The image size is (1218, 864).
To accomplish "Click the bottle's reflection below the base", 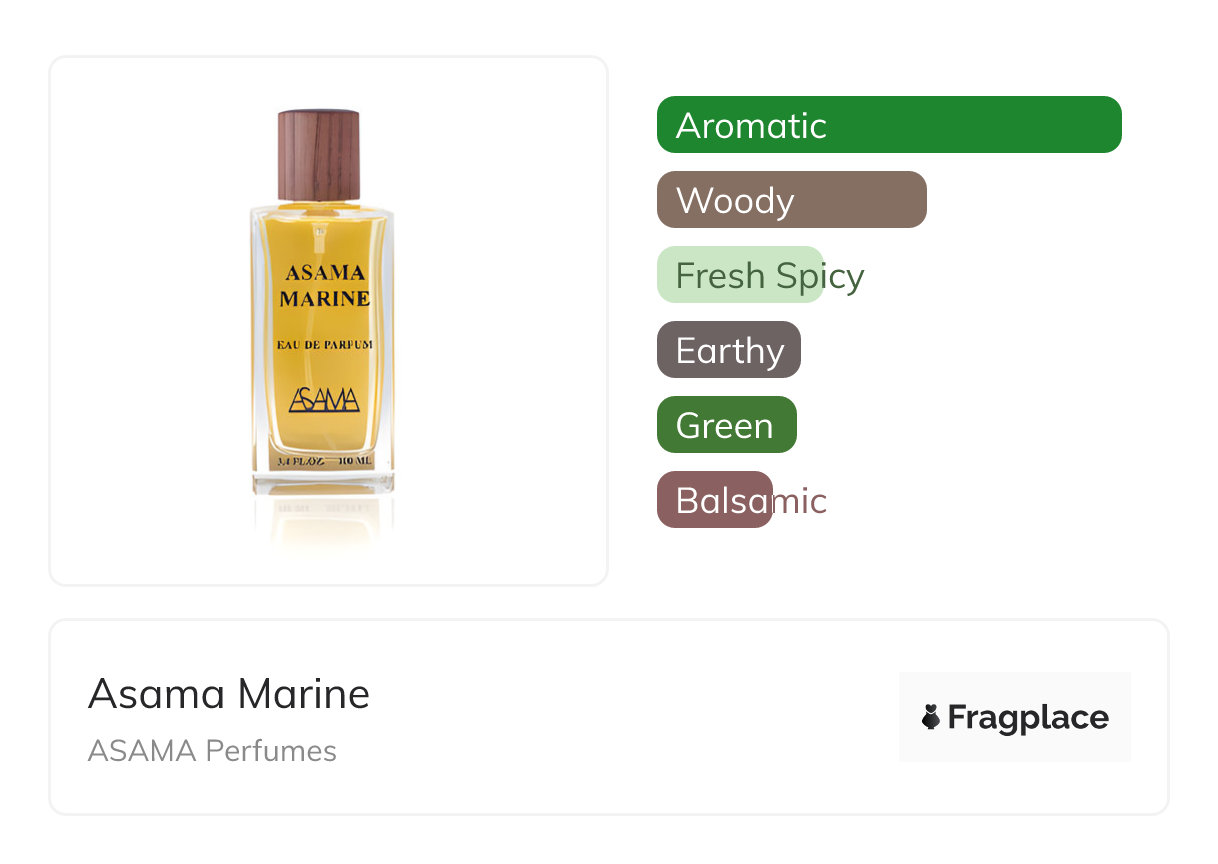I will [x=322, y=520].
